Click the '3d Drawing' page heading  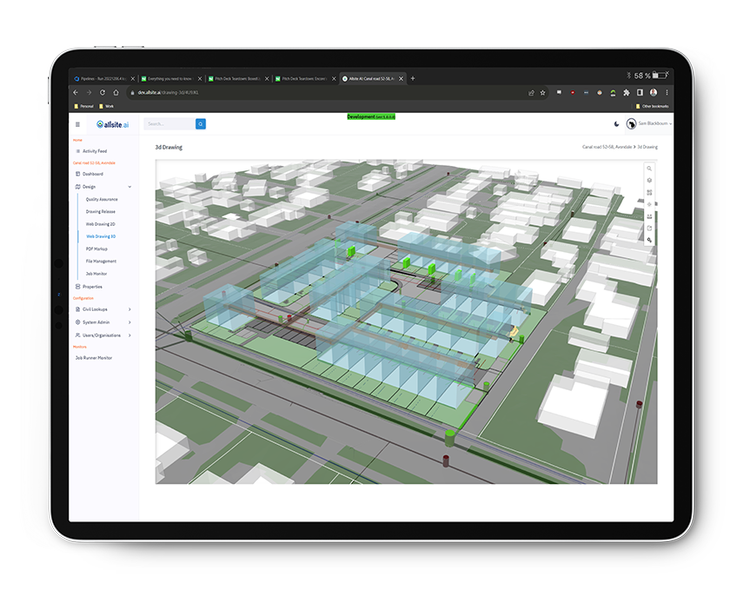point(168,147)
